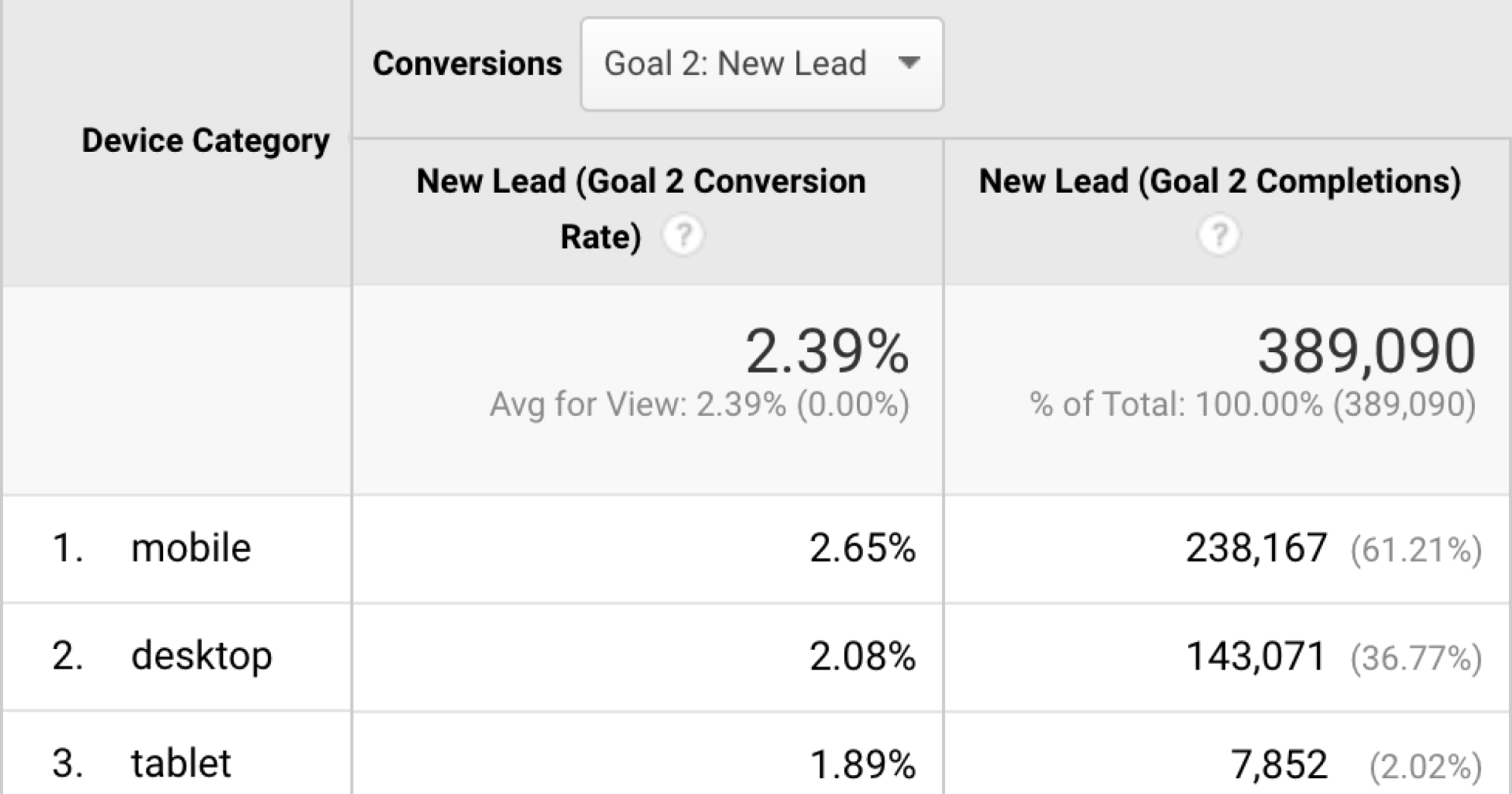Click help icon beside Goal 2 Conversion Rate
The width and height of the screenshot is (1512, 794).
(x=683, y=236)
